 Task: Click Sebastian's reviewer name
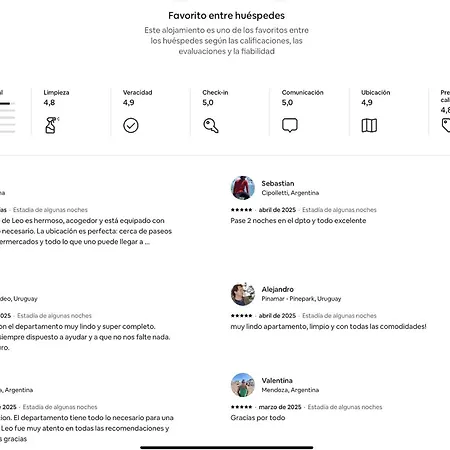click(x=278, y=183)
